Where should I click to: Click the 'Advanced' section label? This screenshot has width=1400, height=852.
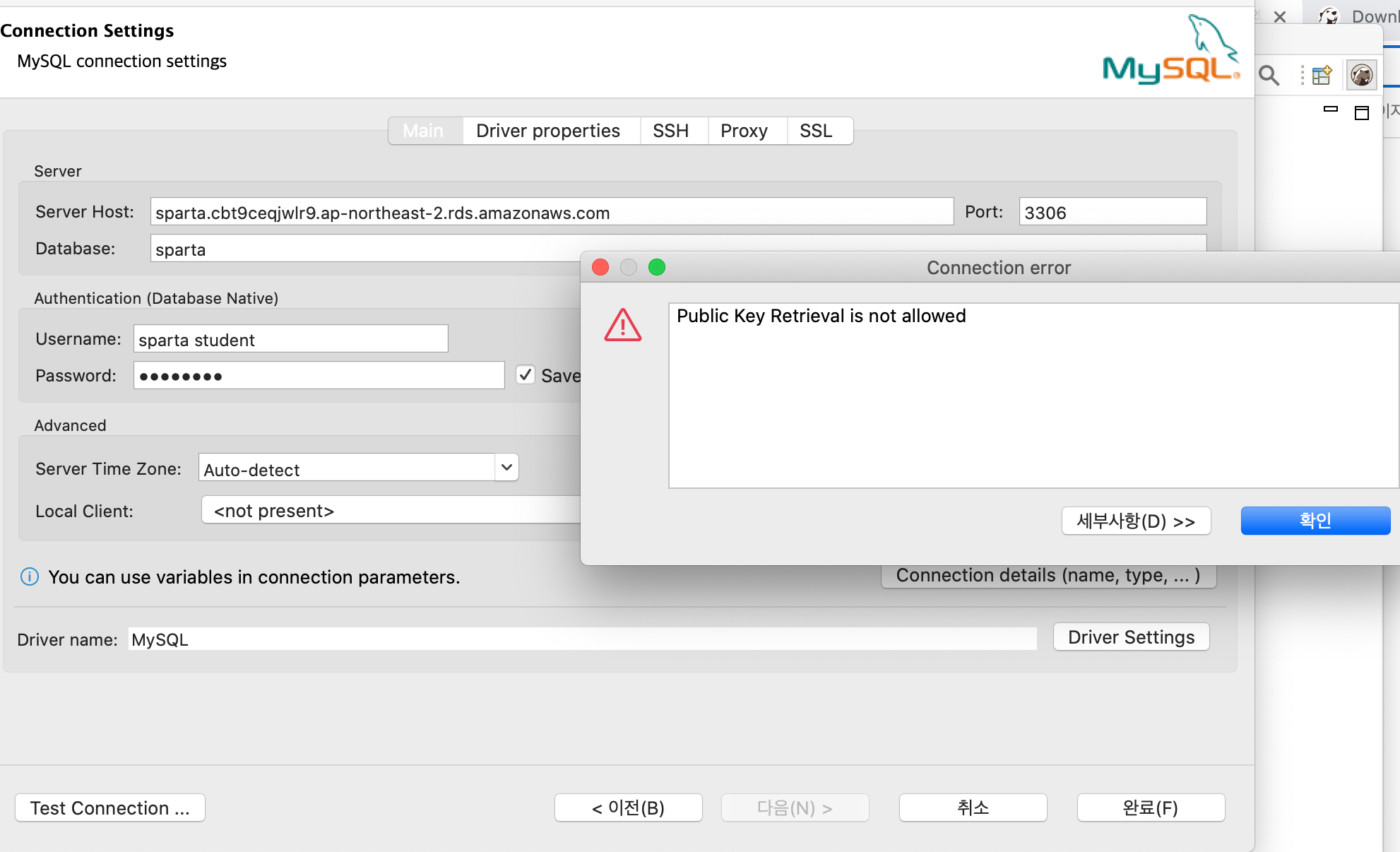[x=70, y=425]
